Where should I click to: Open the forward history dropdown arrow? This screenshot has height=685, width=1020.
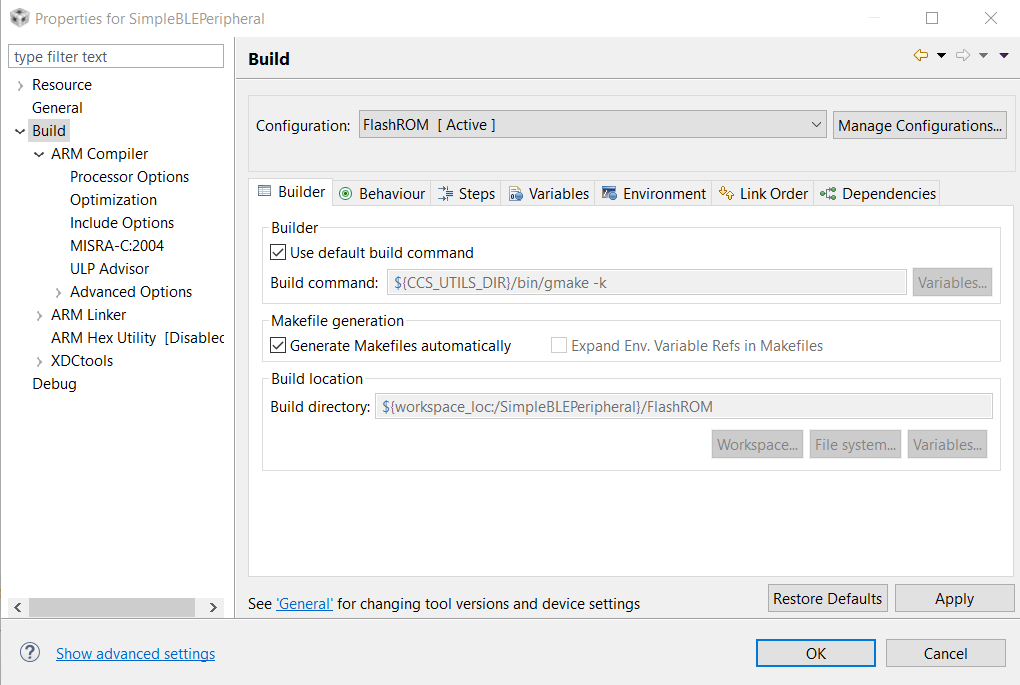(x=984, y=56)
